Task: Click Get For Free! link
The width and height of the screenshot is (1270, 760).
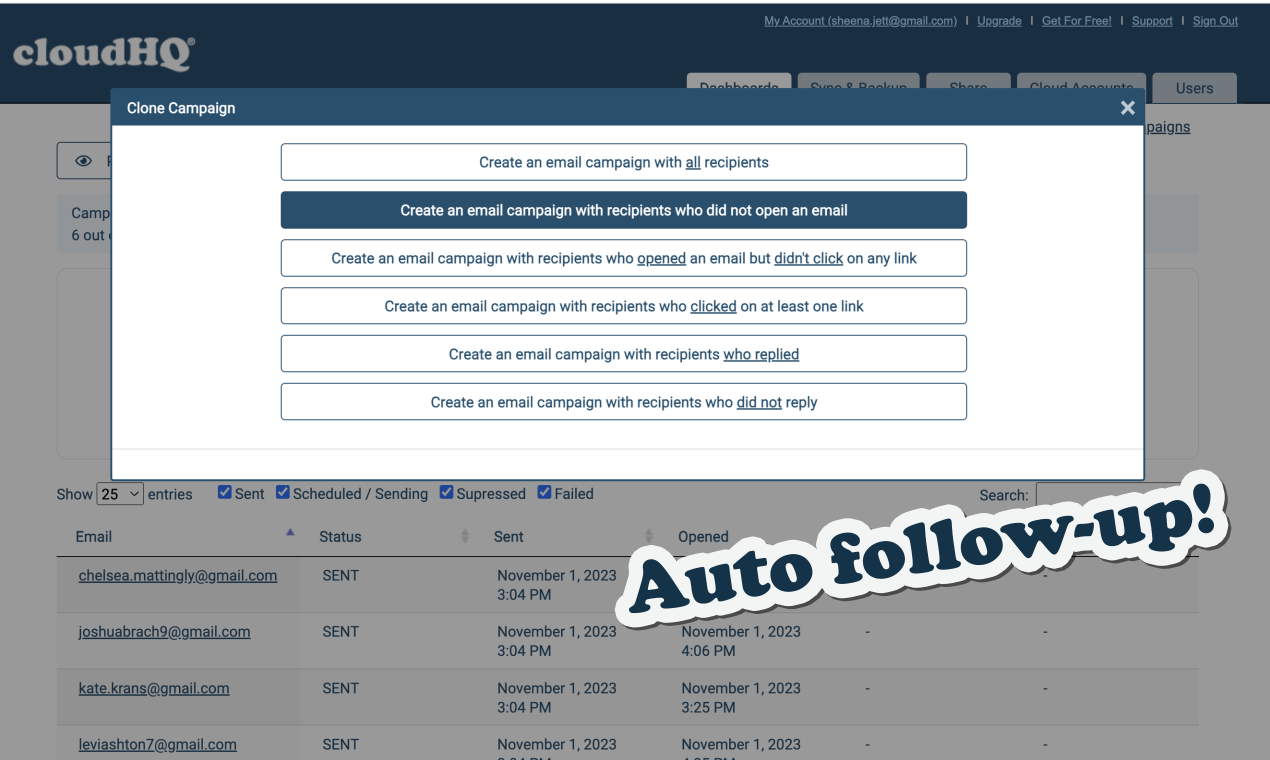Action: click(x=1076, y=21)
